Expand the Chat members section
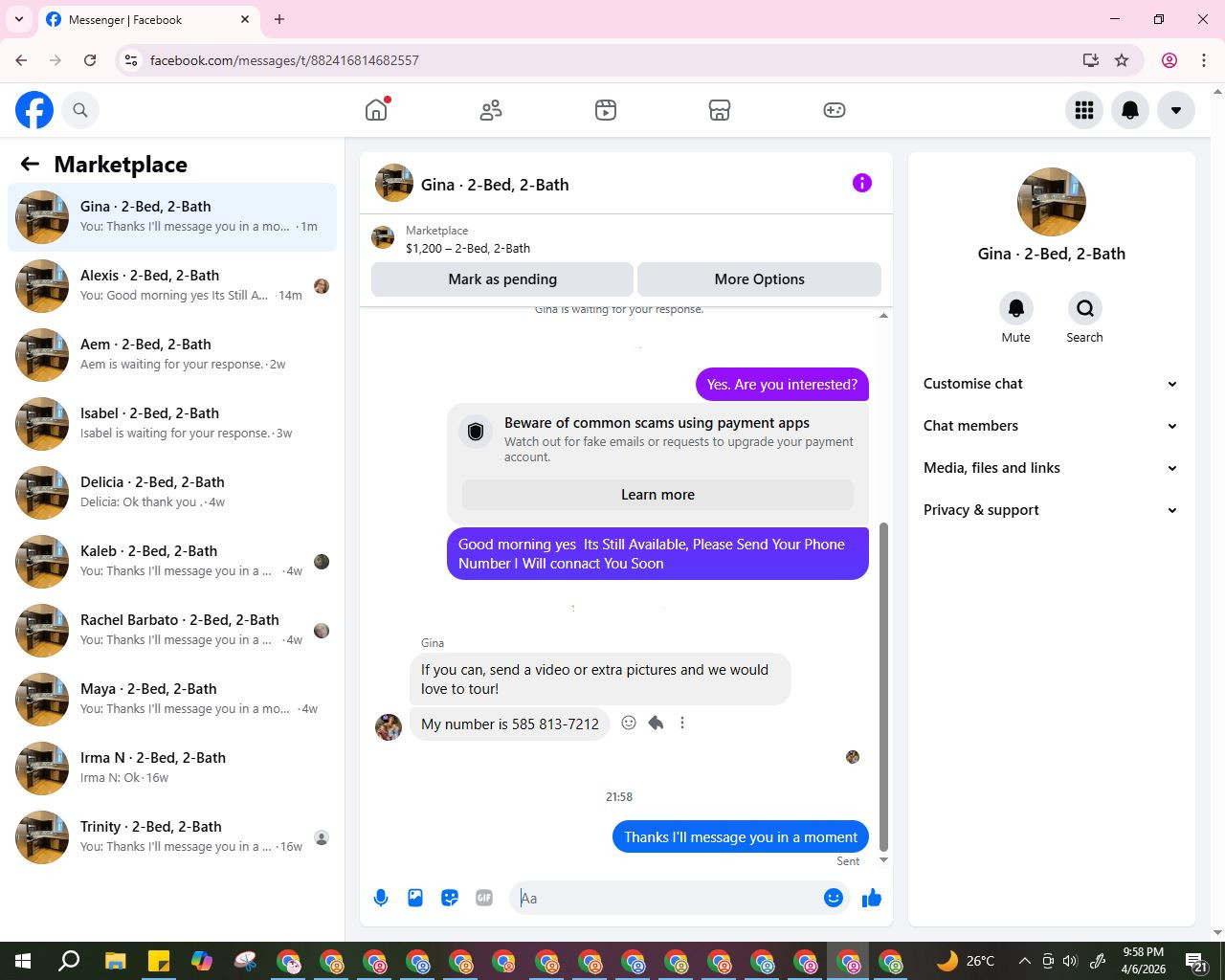 pos(1051,426)
